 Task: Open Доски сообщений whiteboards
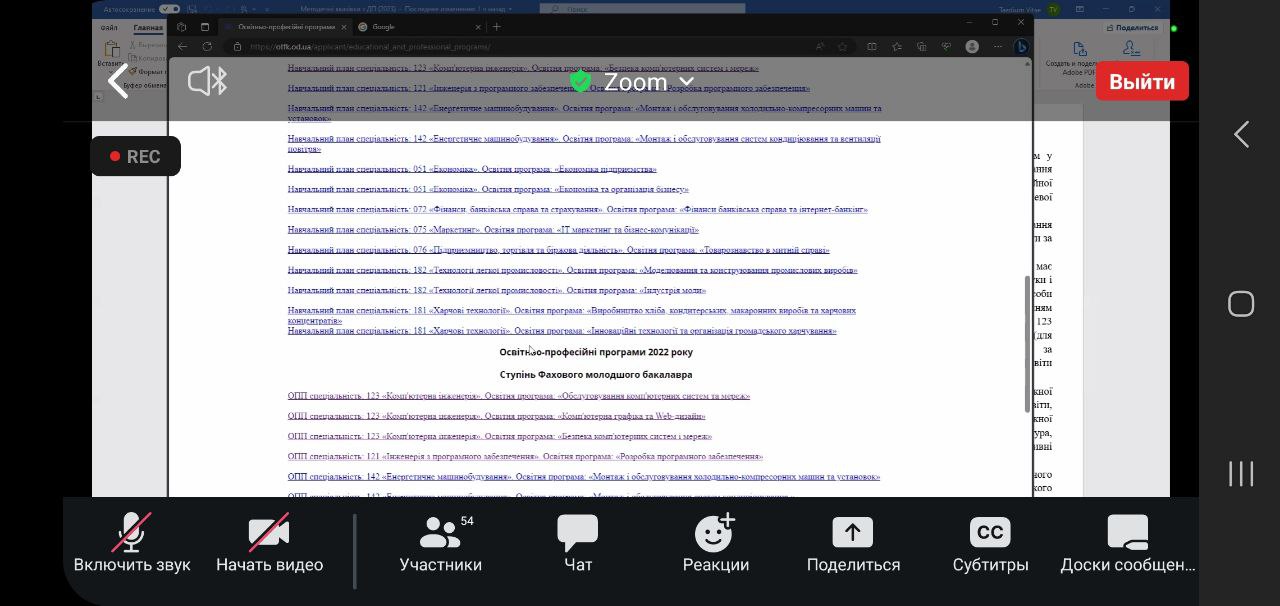tap(1127, 545)
